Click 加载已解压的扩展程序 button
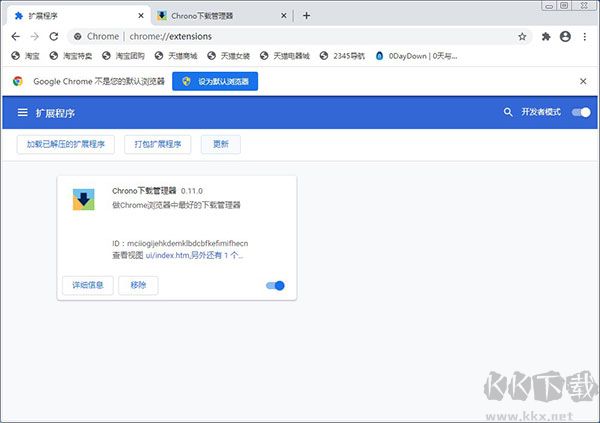 click(66, 145)
